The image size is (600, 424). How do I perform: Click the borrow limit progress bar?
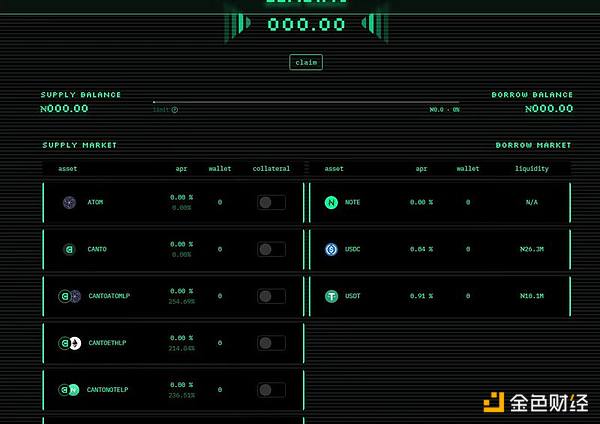click(x=306, y=102)
